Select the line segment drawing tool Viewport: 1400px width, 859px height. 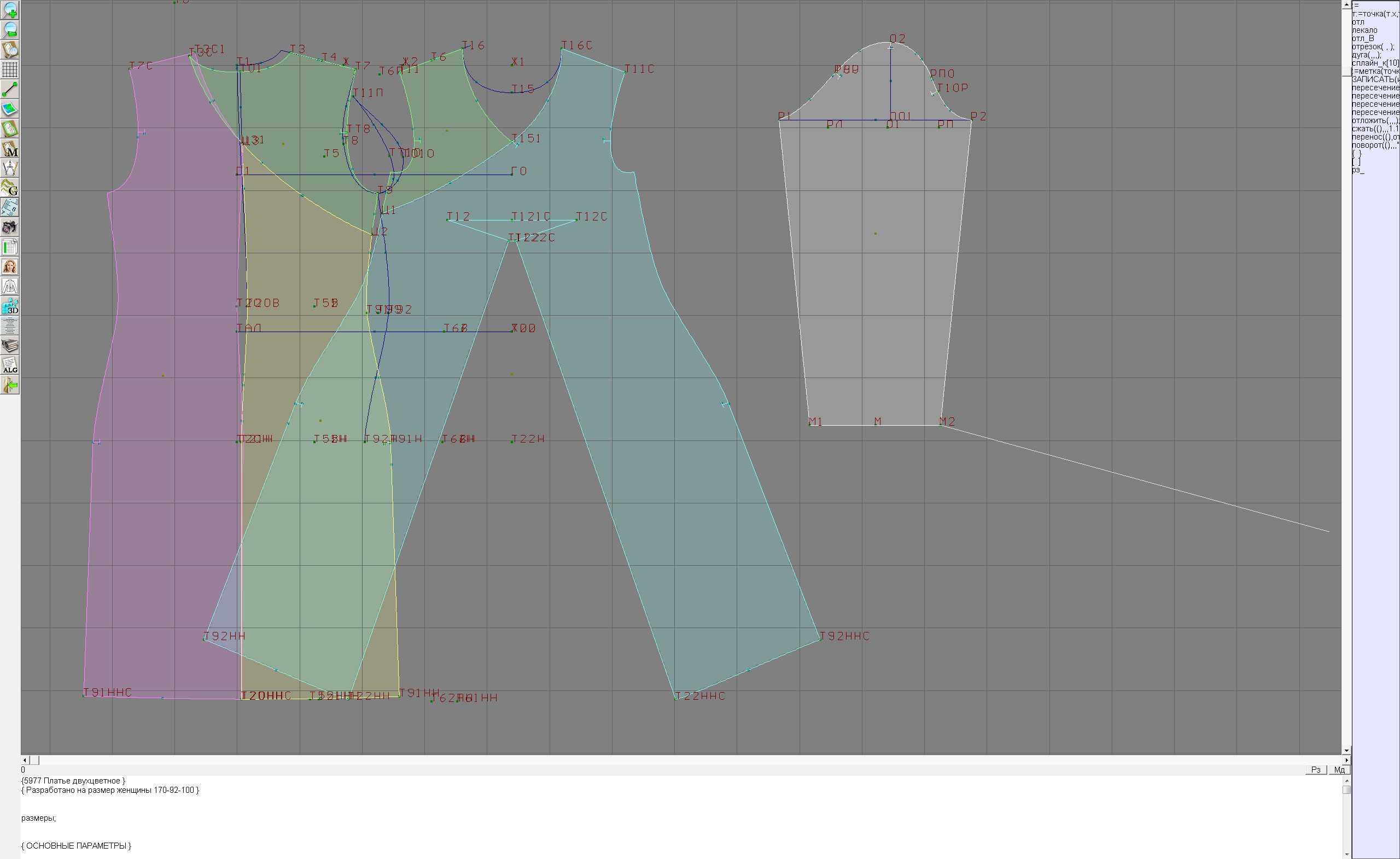[10, 89]
